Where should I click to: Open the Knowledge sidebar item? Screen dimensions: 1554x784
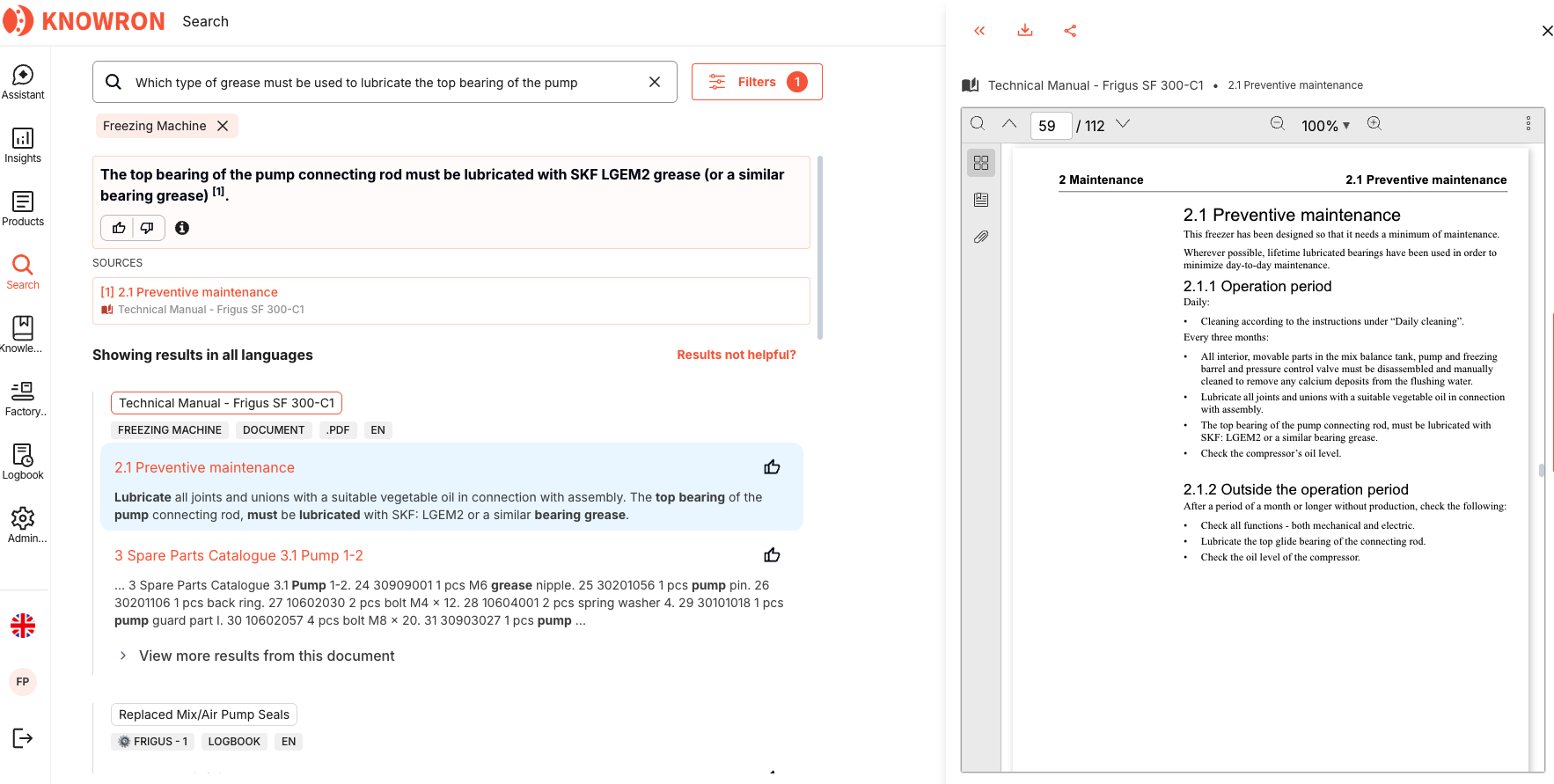point(23,335)
